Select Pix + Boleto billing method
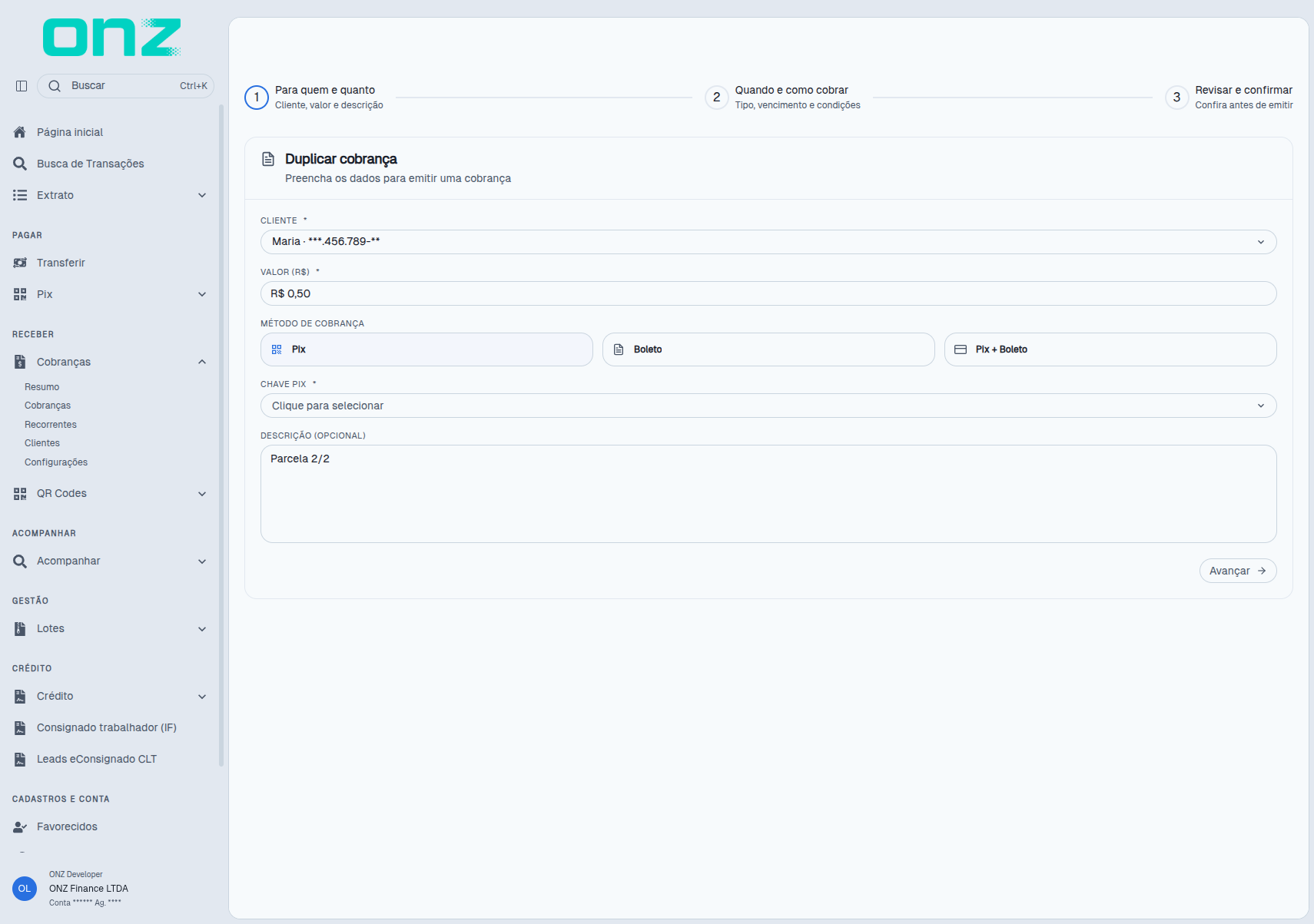1314x924 pixels. point(1110,349)
